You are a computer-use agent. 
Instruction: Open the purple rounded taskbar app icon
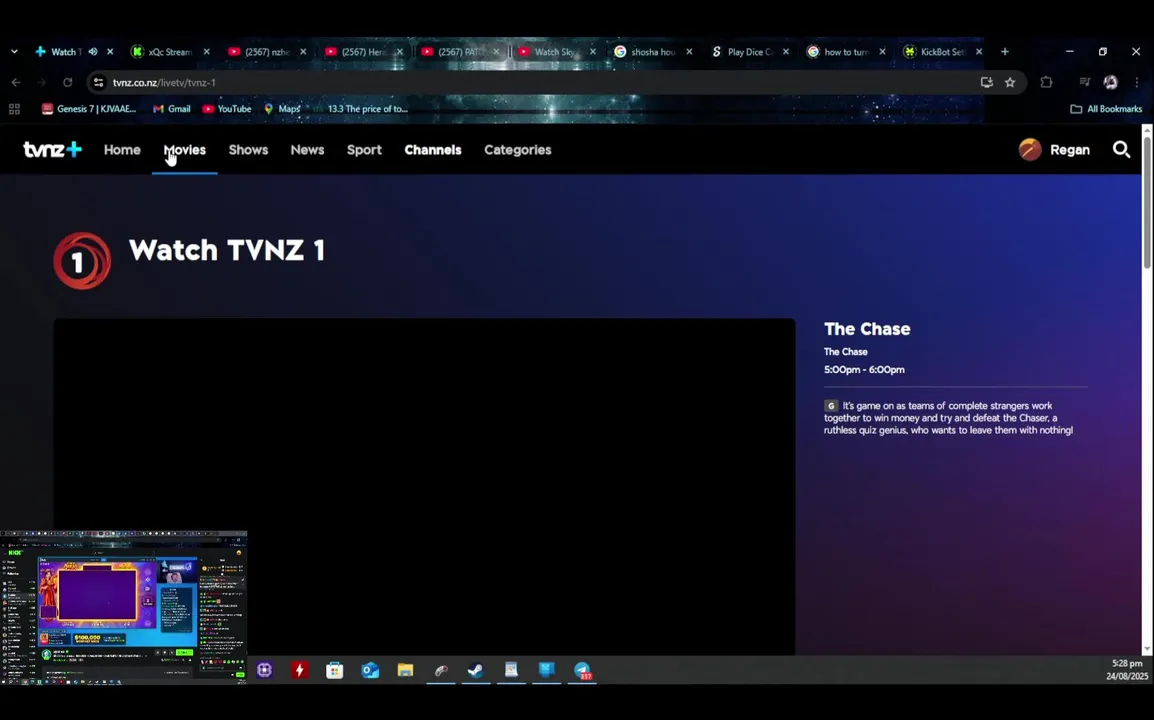tap(264, 670)
